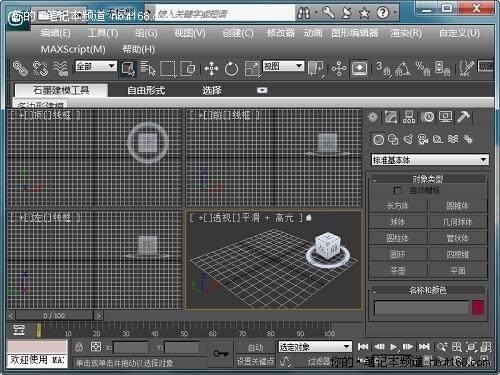The width and height of the screenshot is (500, 375).
Task: Open the 标准基本体 category dropdown
Action: 430,160
